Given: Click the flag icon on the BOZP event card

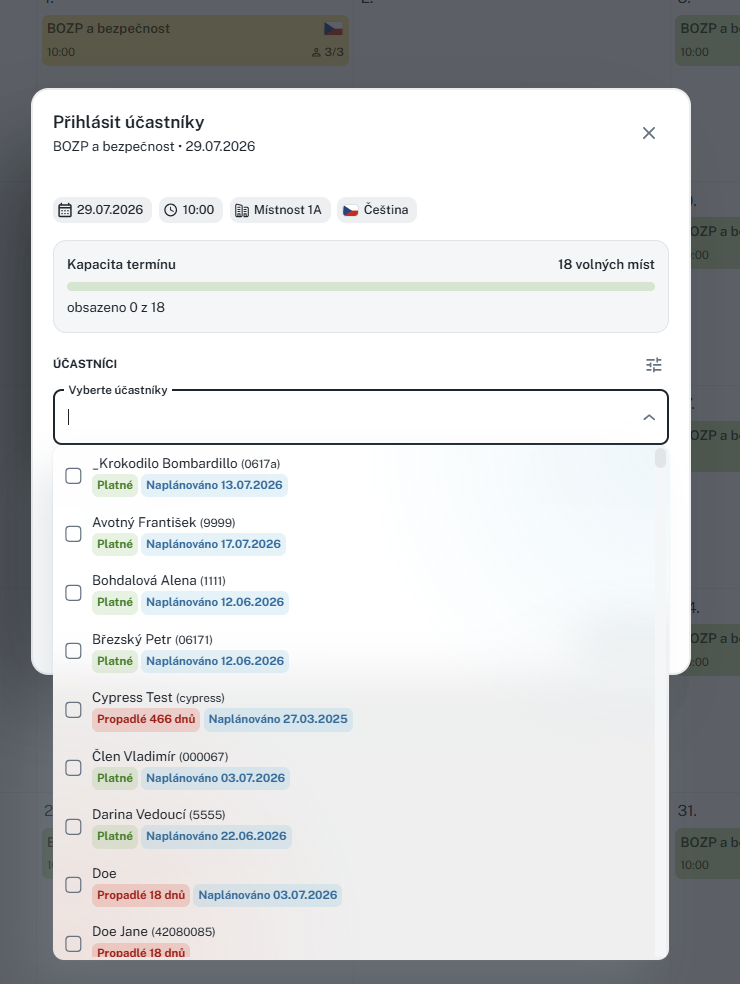Looking at the screenshot, I should 333,29.
